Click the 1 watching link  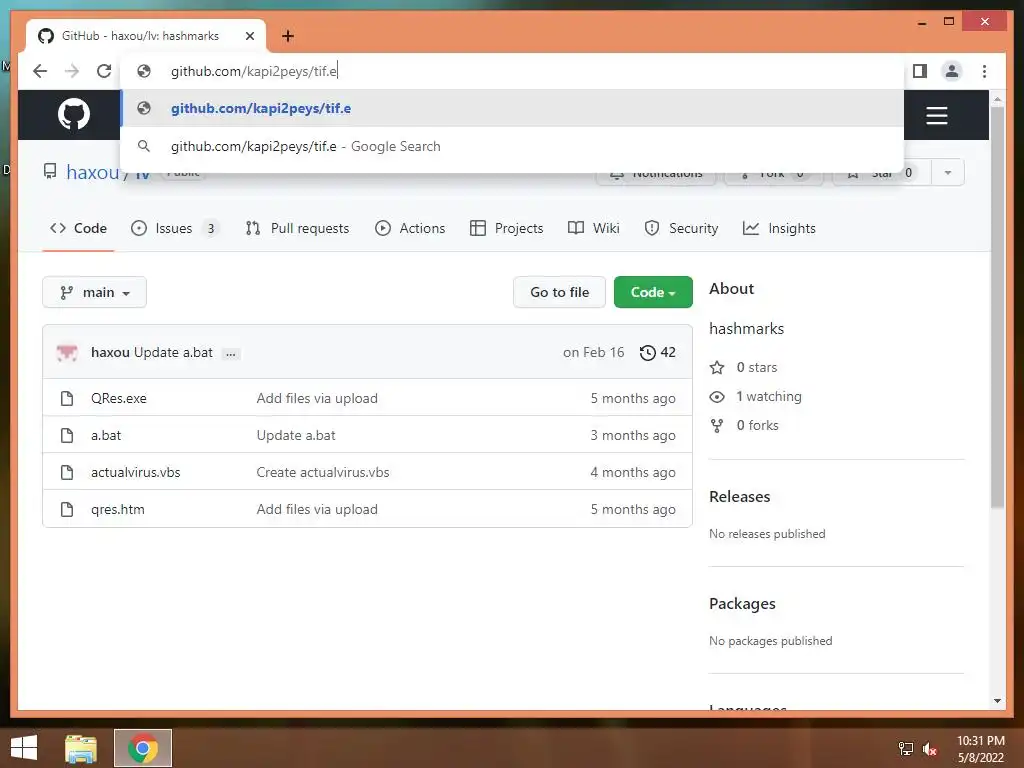coord(769,396)
